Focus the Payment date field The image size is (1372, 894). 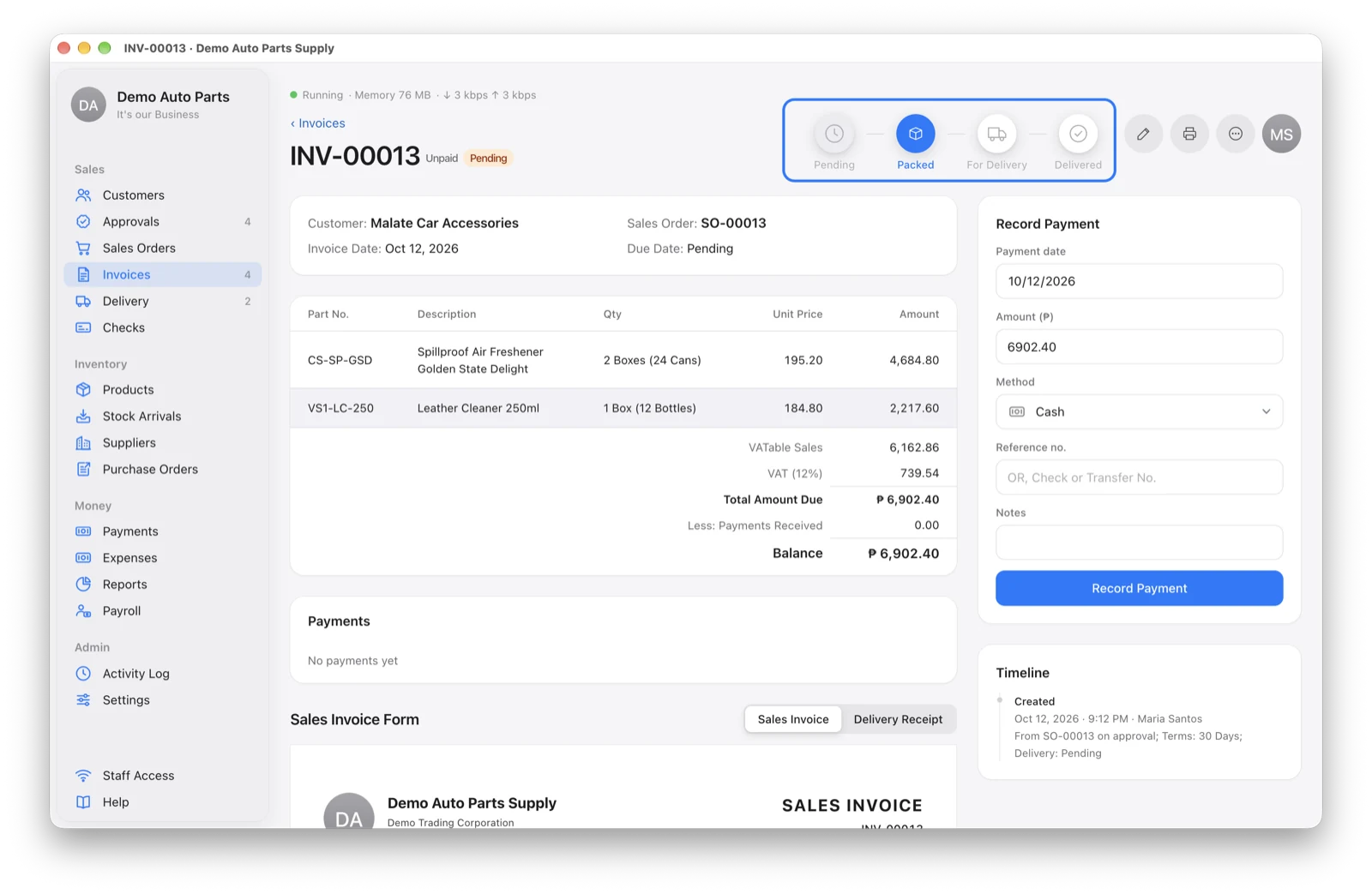click(x=1139, y=281)
